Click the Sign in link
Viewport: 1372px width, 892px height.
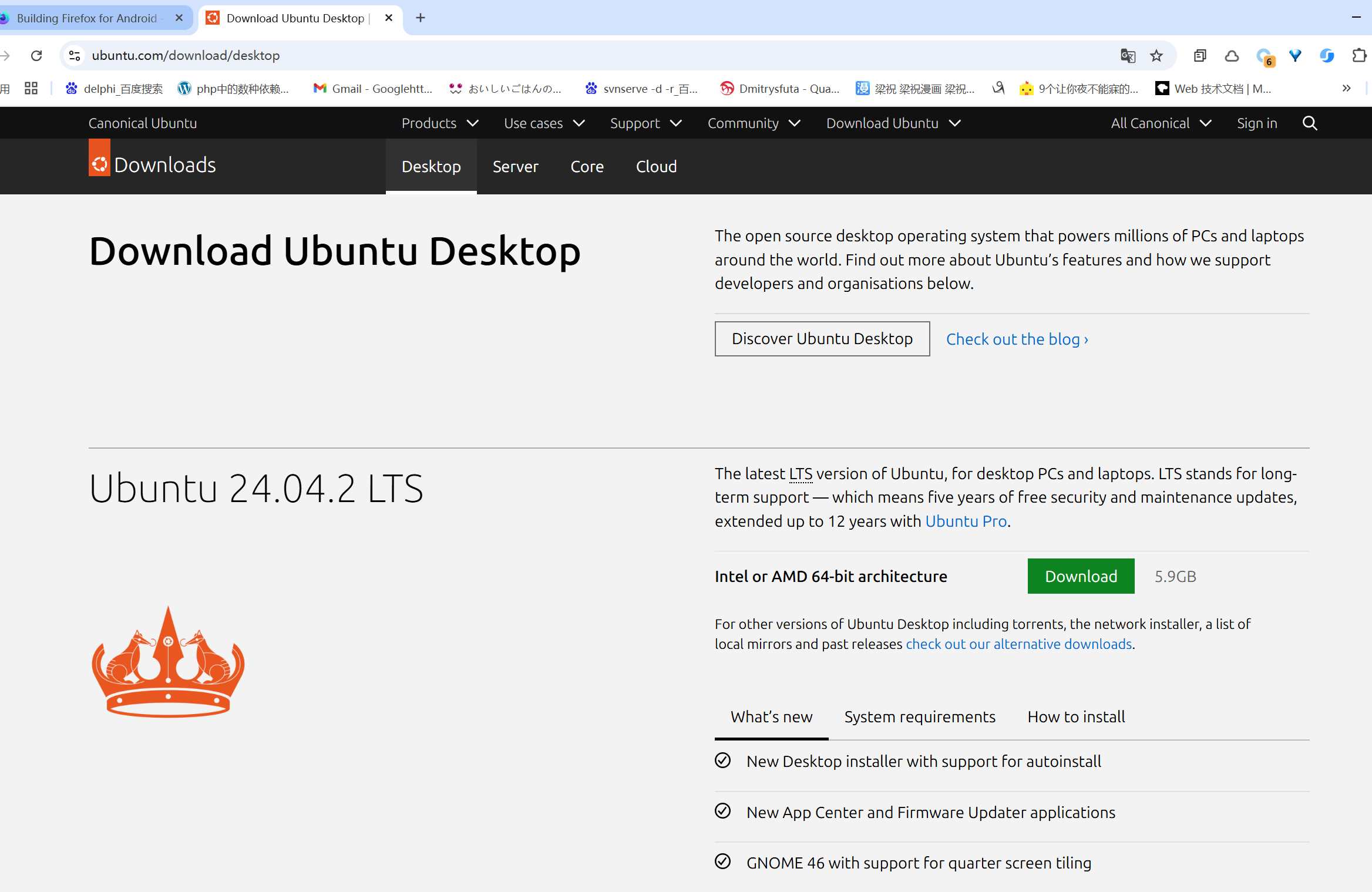[1257, 123]
